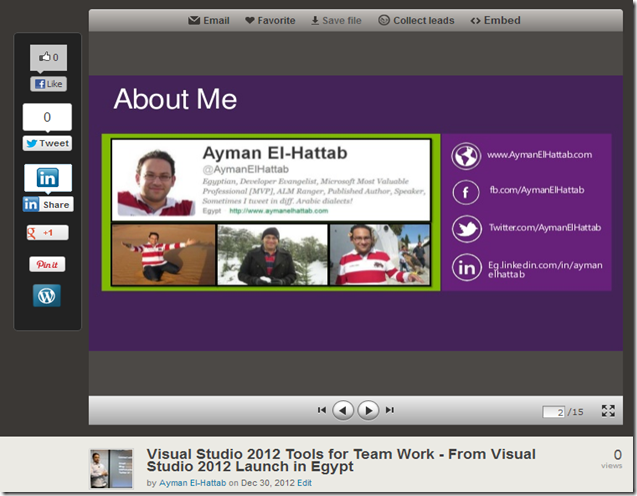Click the Edit link beside the date

tap(304, 483)
